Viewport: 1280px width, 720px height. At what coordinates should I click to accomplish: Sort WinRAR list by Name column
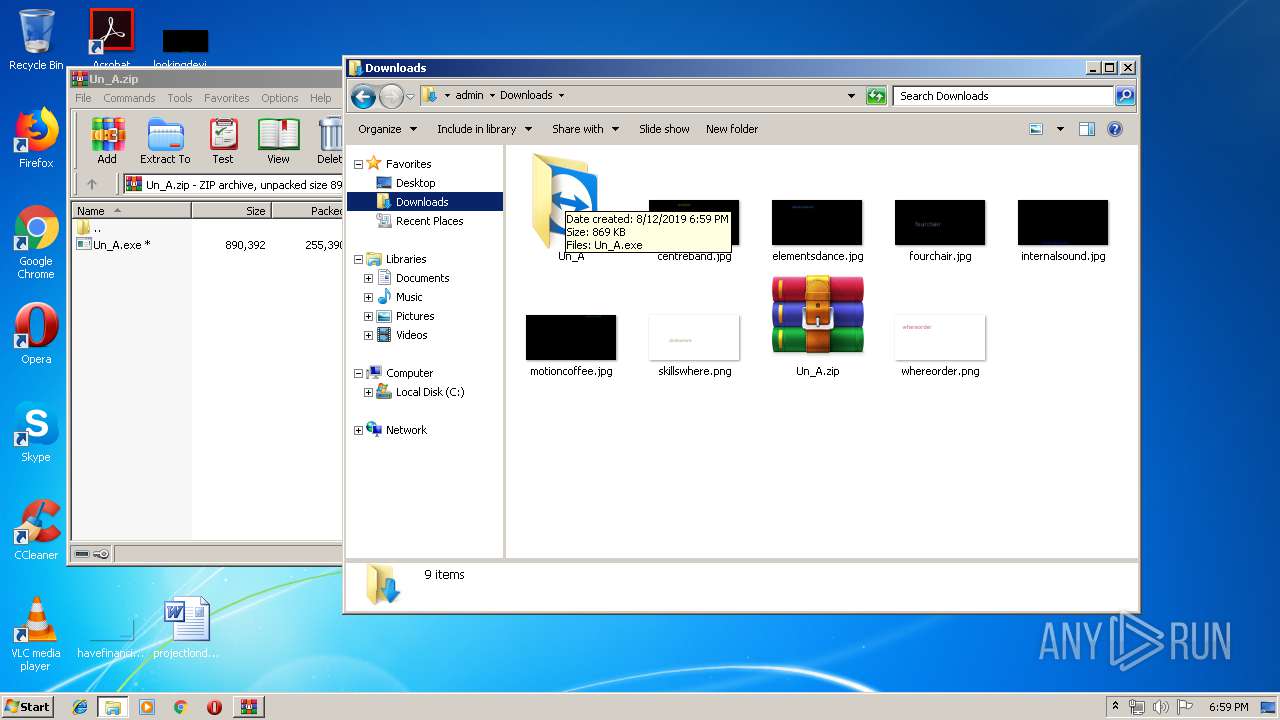[131, 211]
